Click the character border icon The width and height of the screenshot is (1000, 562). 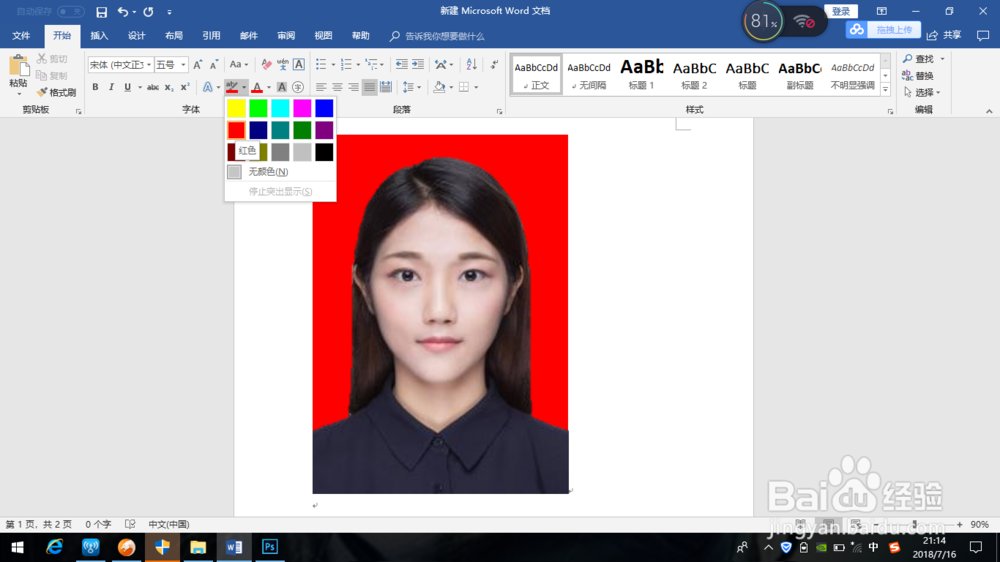[298, 64]
